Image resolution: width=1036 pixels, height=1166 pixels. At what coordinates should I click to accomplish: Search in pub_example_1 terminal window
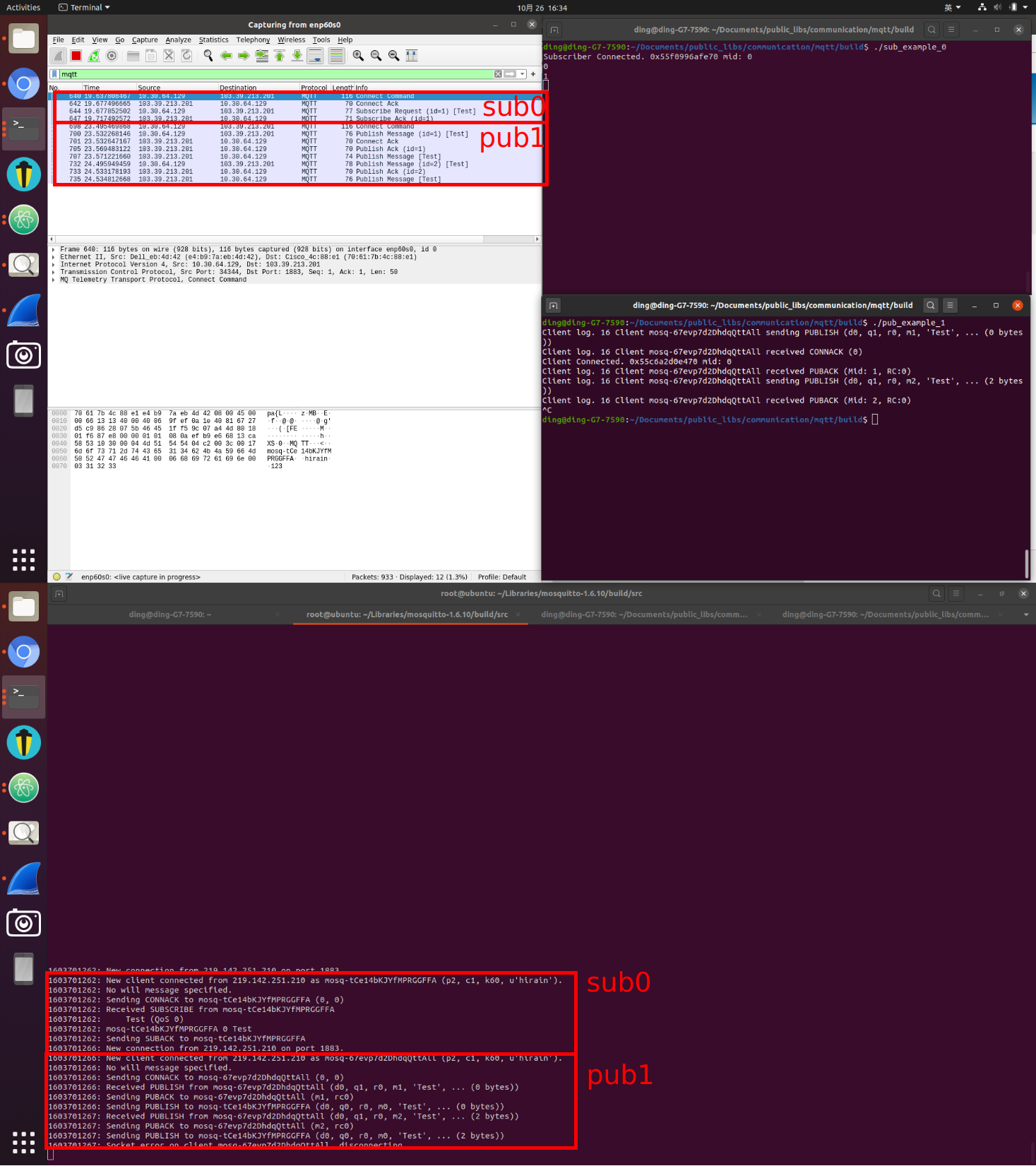click(x=931, y=305)
